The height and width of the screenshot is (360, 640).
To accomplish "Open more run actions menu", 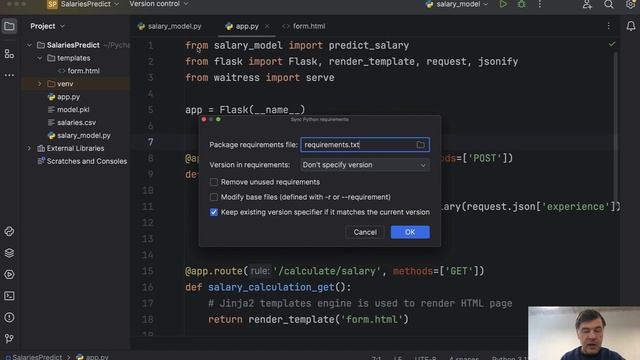I will coord(540,4).
